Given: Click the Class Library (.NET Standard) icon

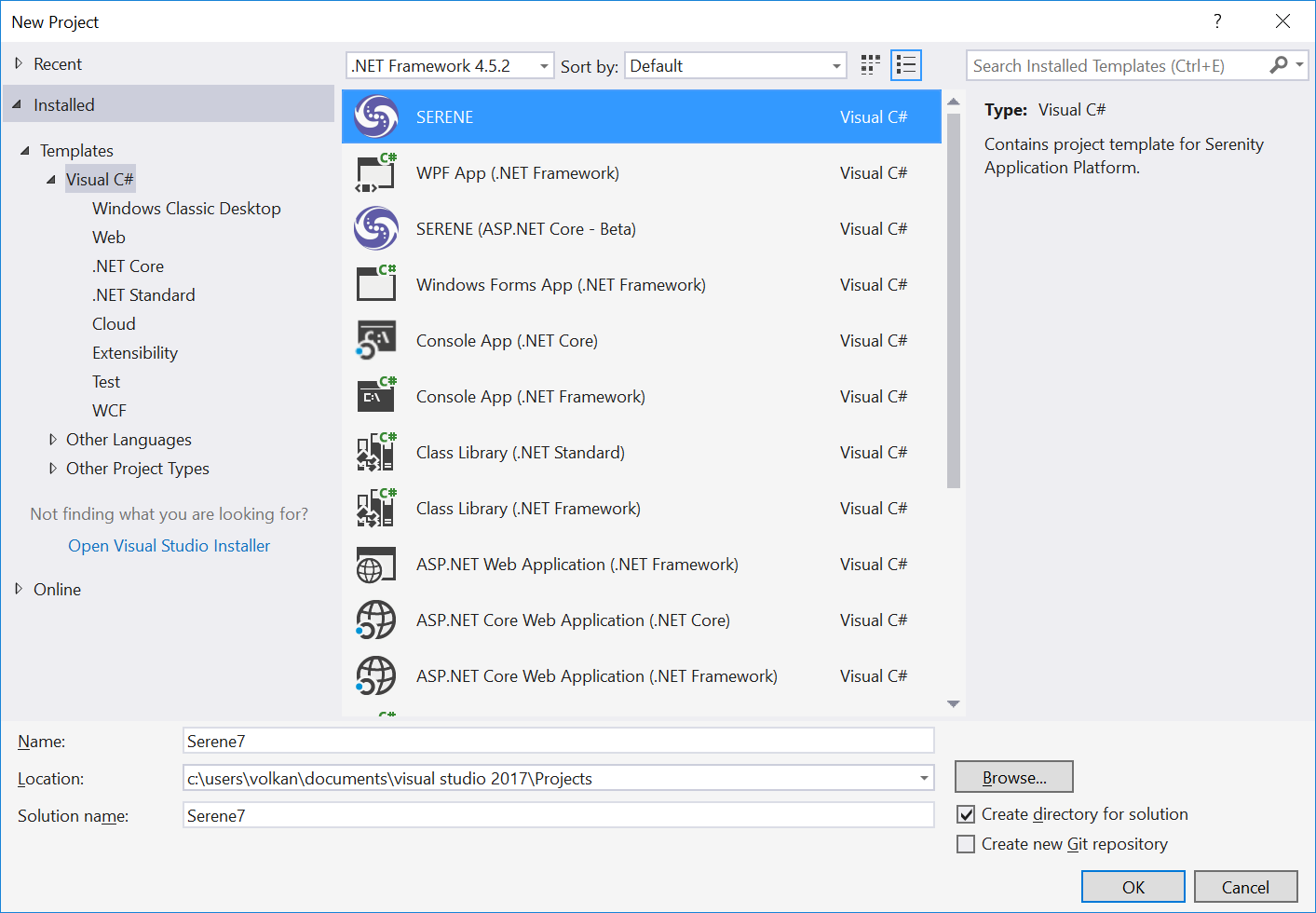Looking at the screenshot, I should (x=376, y=453).
